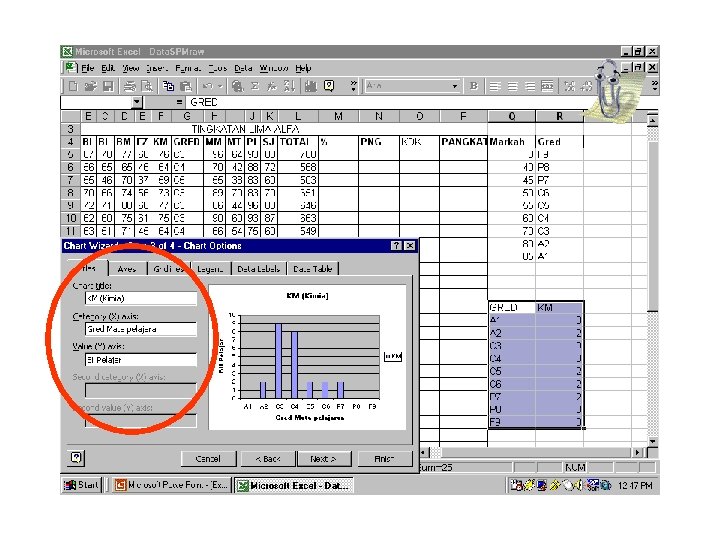This screenshot has width=720, height=540.
Task: Switch to the Data Table tab
Action: [x=313, y=269]
